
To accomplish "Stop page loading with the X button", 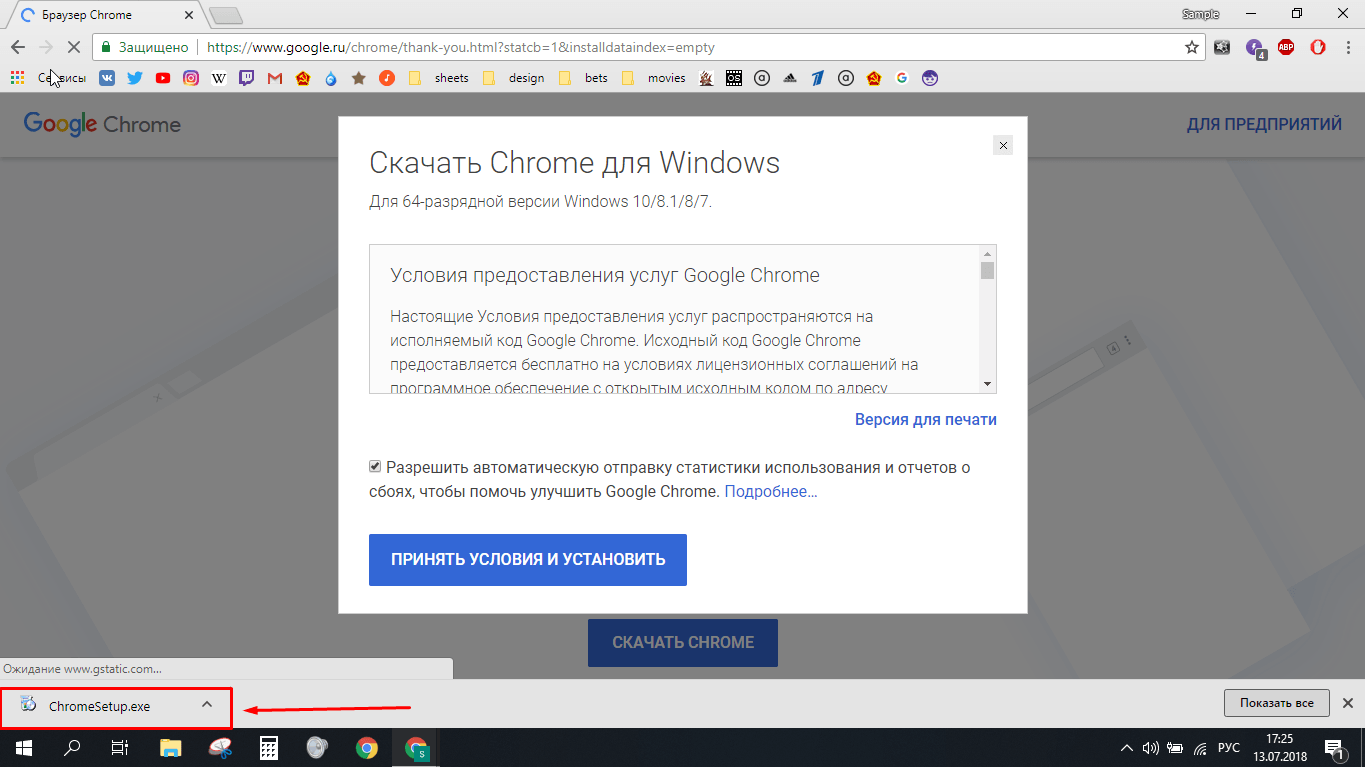I will point(73,47).
